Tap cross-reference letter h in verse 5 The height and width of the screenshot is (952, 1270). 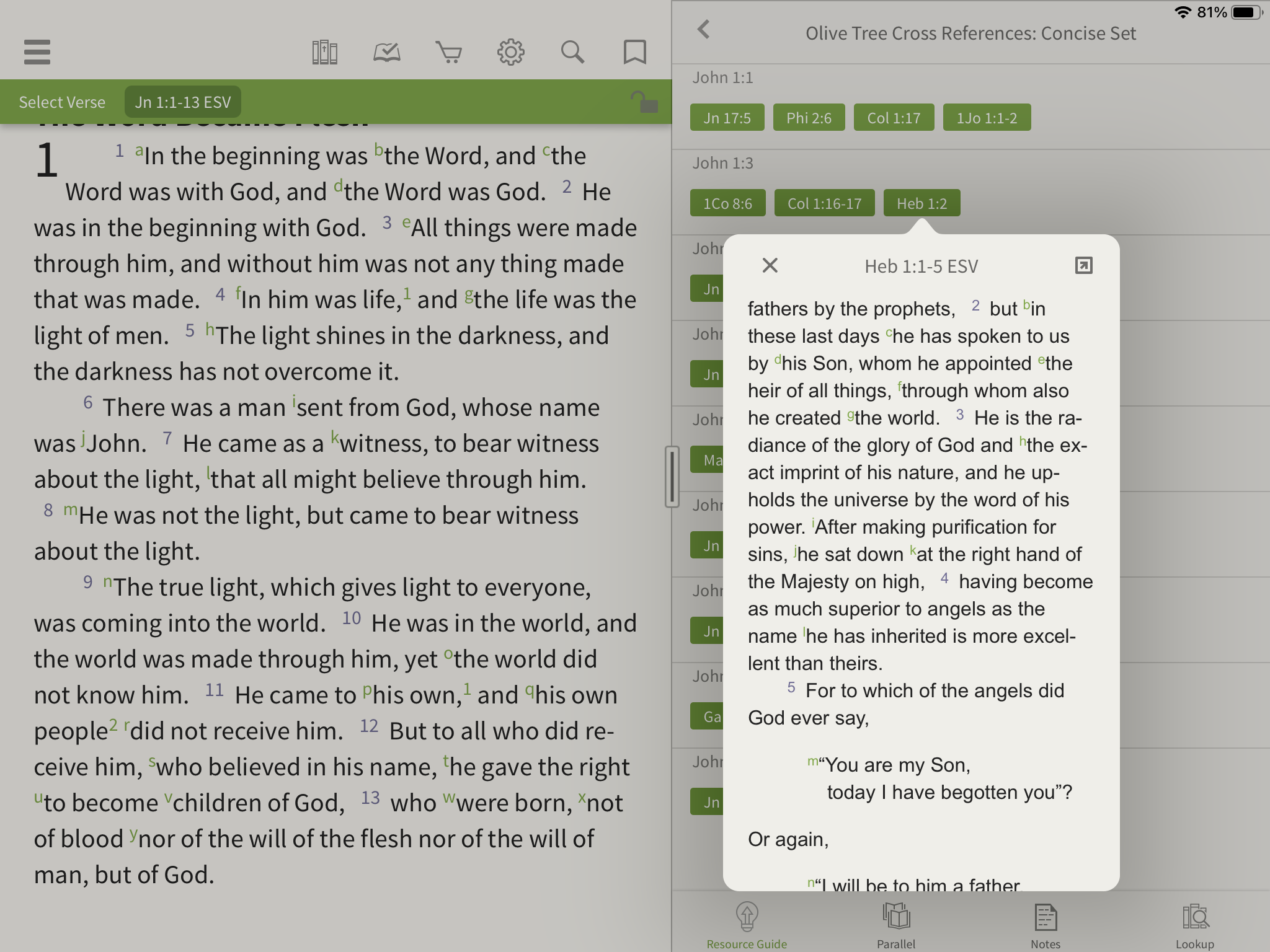click(x=210, y=329)
